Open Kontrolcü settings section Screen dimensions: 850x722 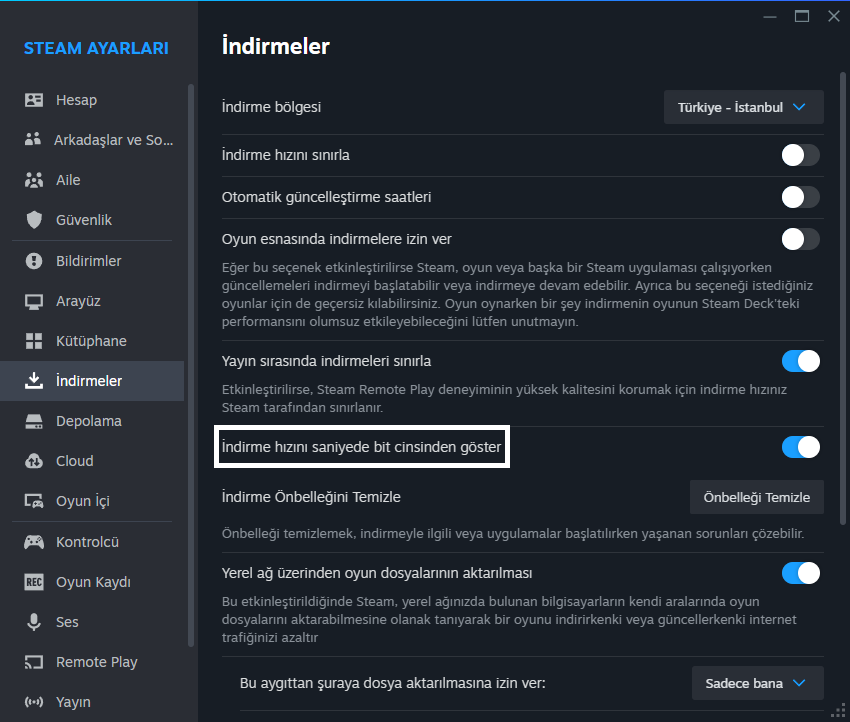(x=92, y=542)
